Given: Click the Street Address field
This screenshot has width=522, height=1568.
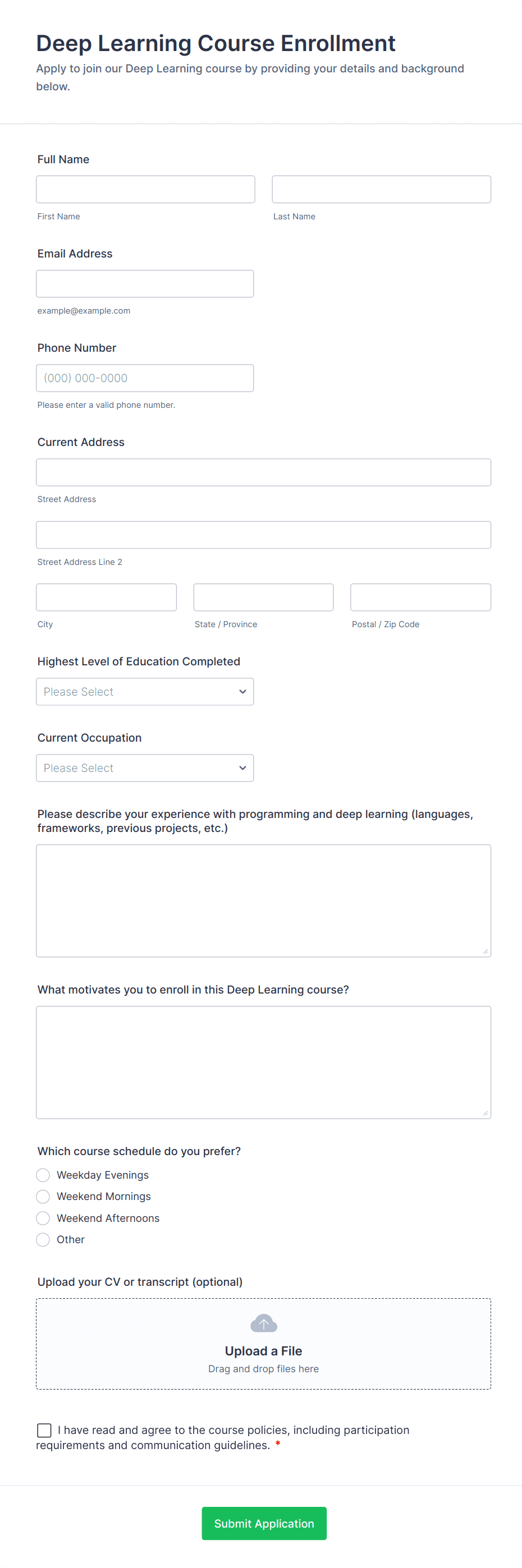Looking at the screenshot, I should point(263,472).
